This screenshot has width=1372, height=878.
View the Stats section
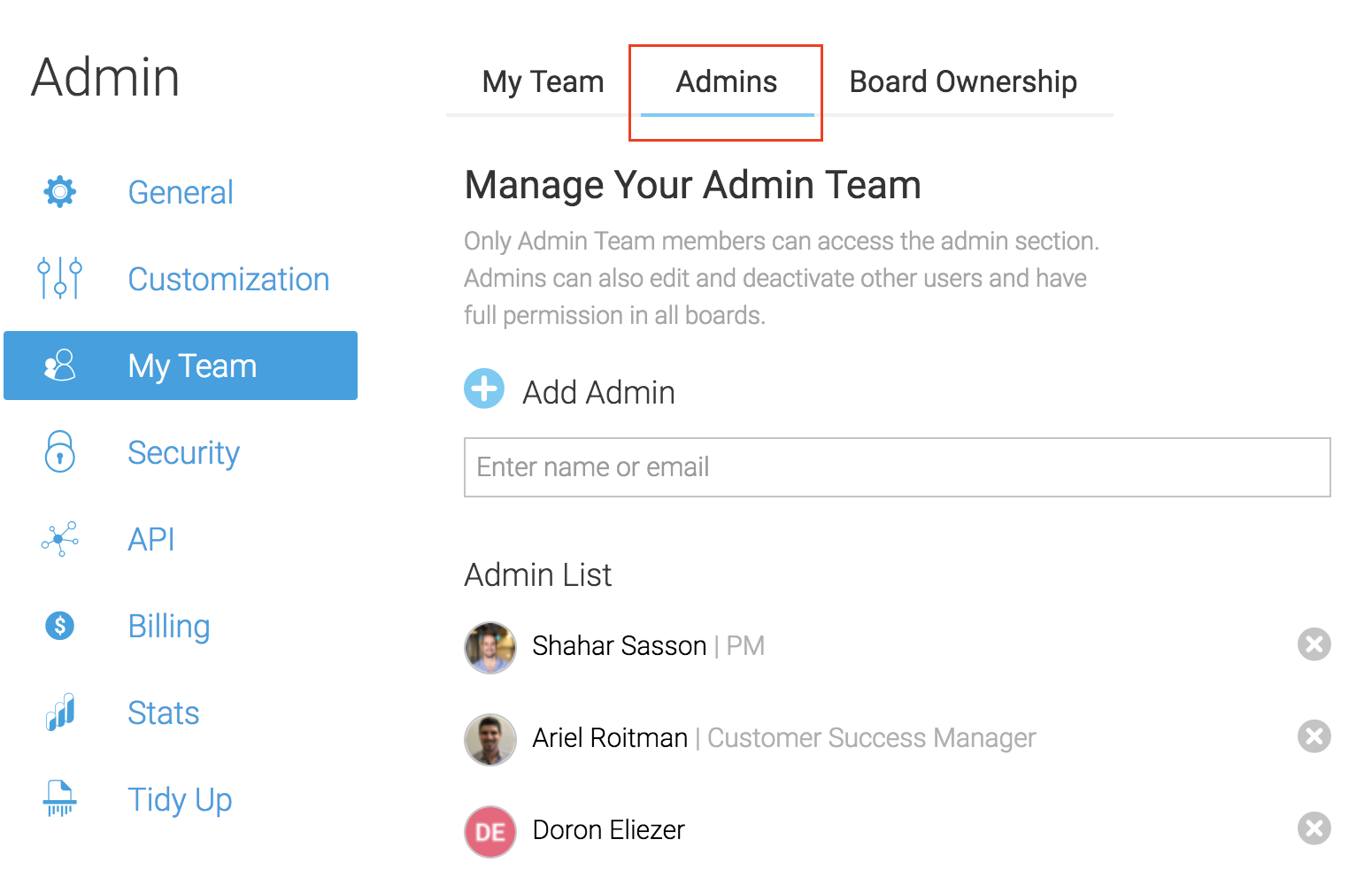pos(164,712)
